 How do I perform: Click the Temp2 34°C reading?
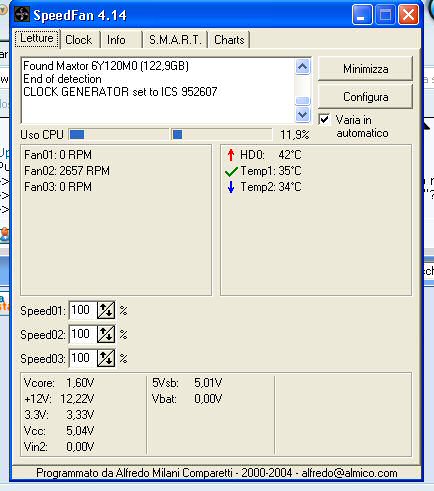[x=270, y=187]
